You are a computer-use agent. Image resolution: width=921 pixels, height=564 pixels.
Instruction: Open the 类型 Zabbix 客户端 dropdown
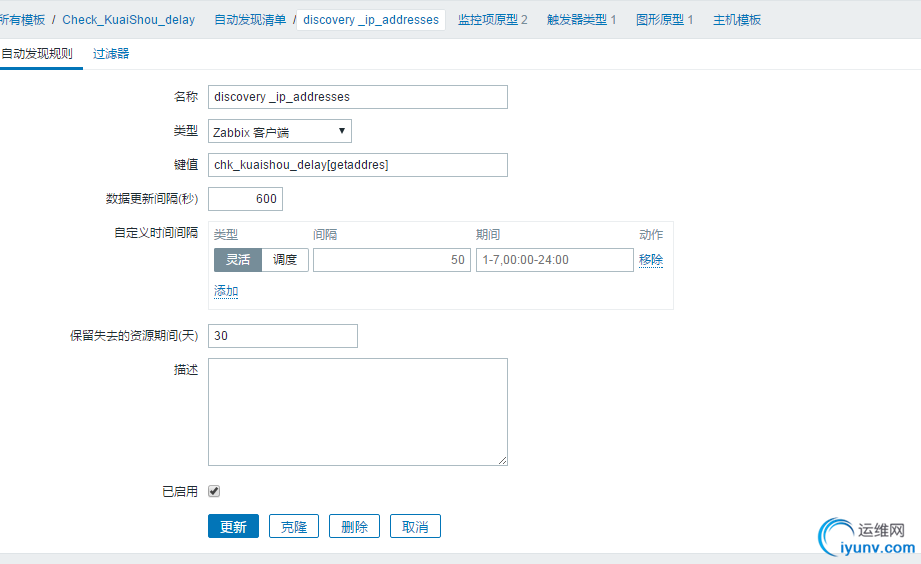click(x=280, y=131)
